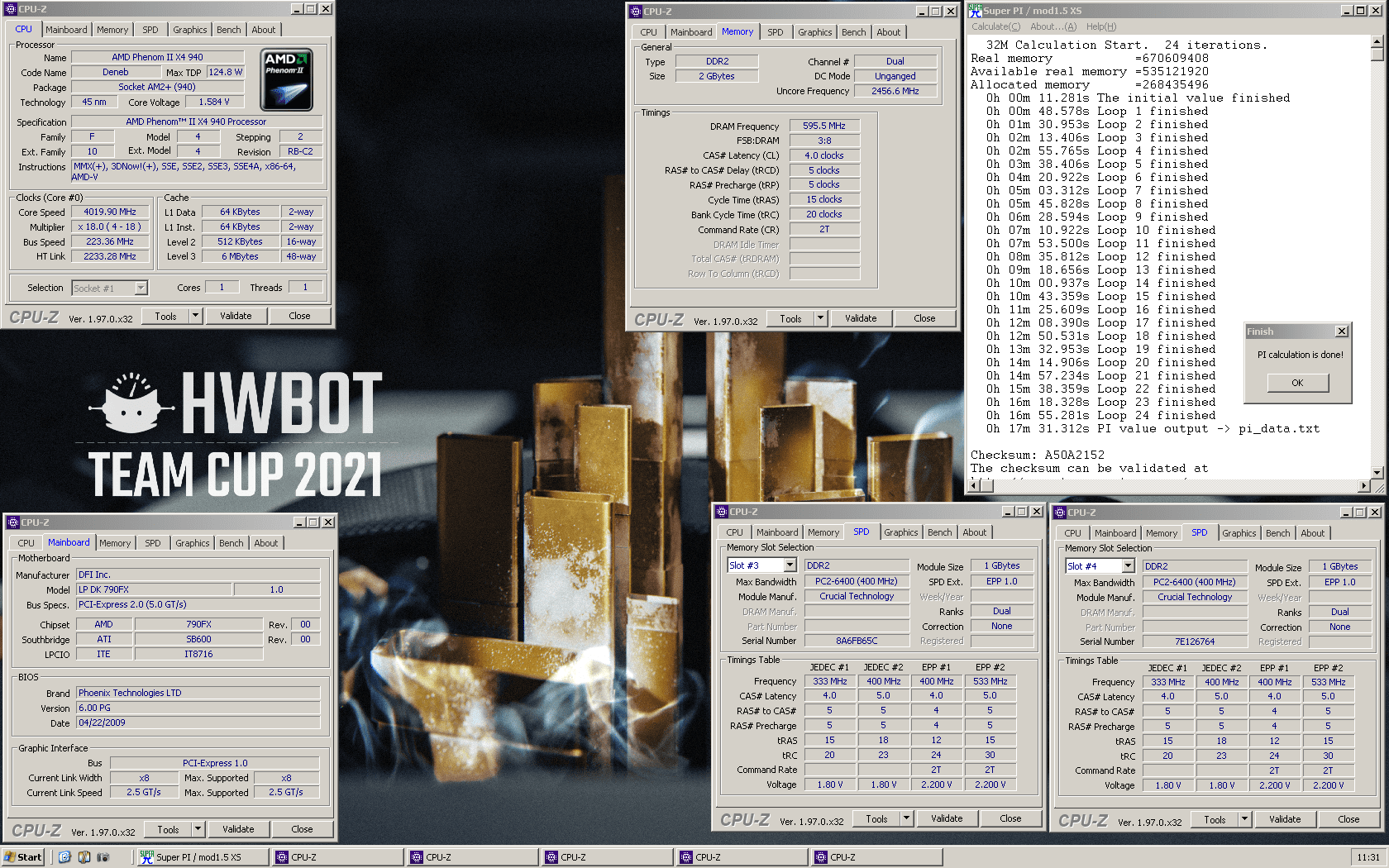1389x868 pixels.
Task: Open the Slot #3 memory slot selector
Action: [x=790, y=565]
